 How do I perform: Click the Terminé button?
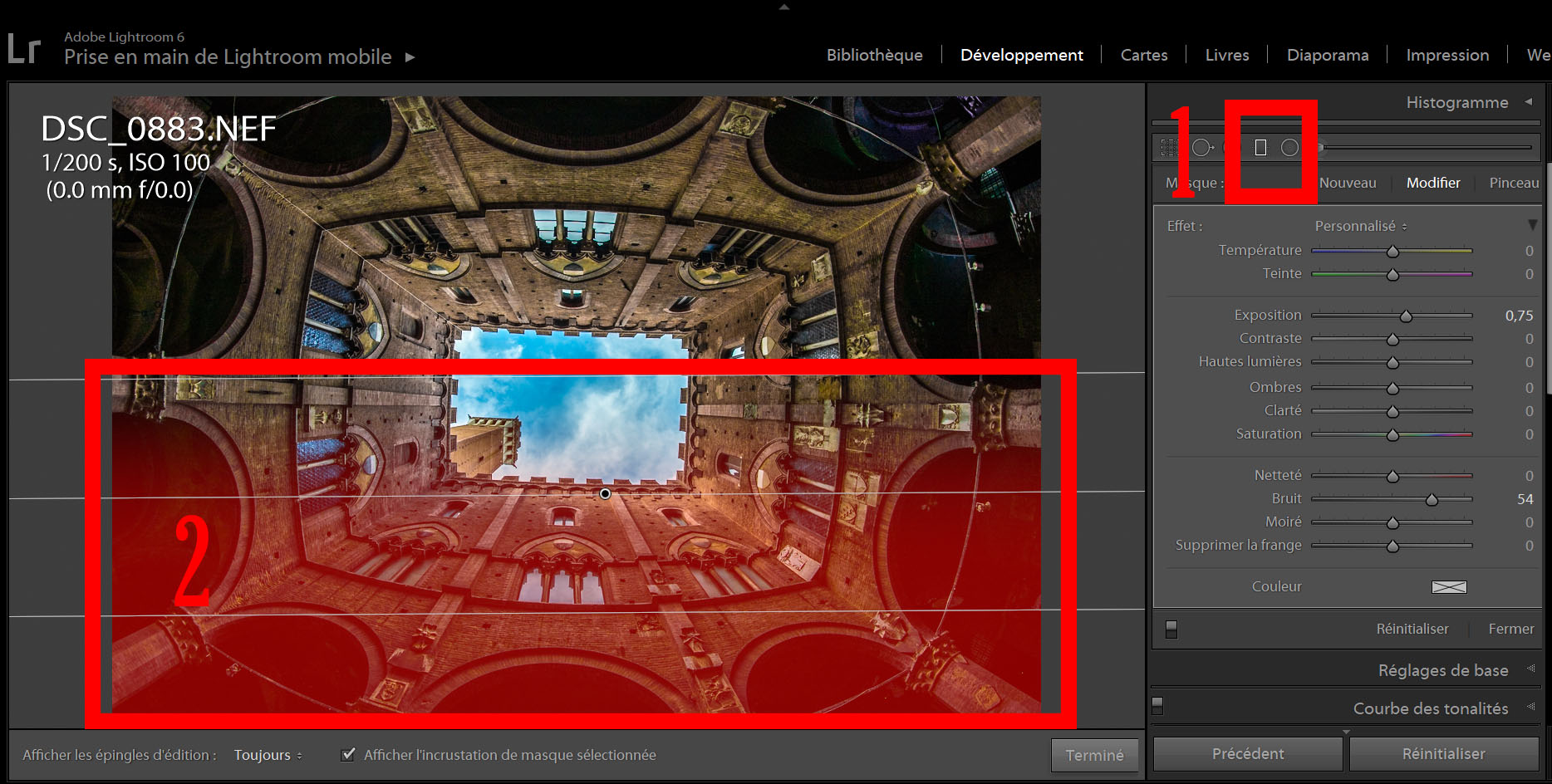click(x=1094, y=755)
